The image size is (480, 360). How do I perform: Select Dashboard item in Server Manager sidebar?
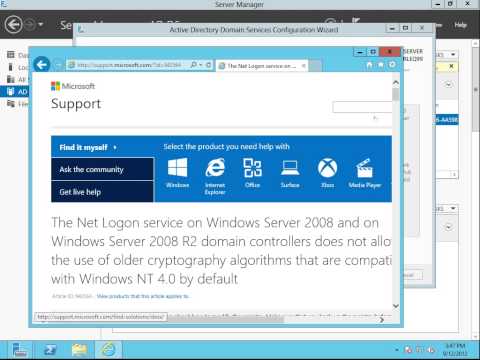pyautogui.click(x=17, y=55)
